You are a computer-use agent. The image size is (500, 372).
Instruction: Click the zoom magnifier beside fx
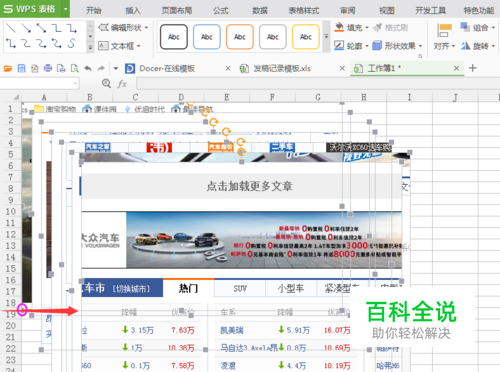106,83
